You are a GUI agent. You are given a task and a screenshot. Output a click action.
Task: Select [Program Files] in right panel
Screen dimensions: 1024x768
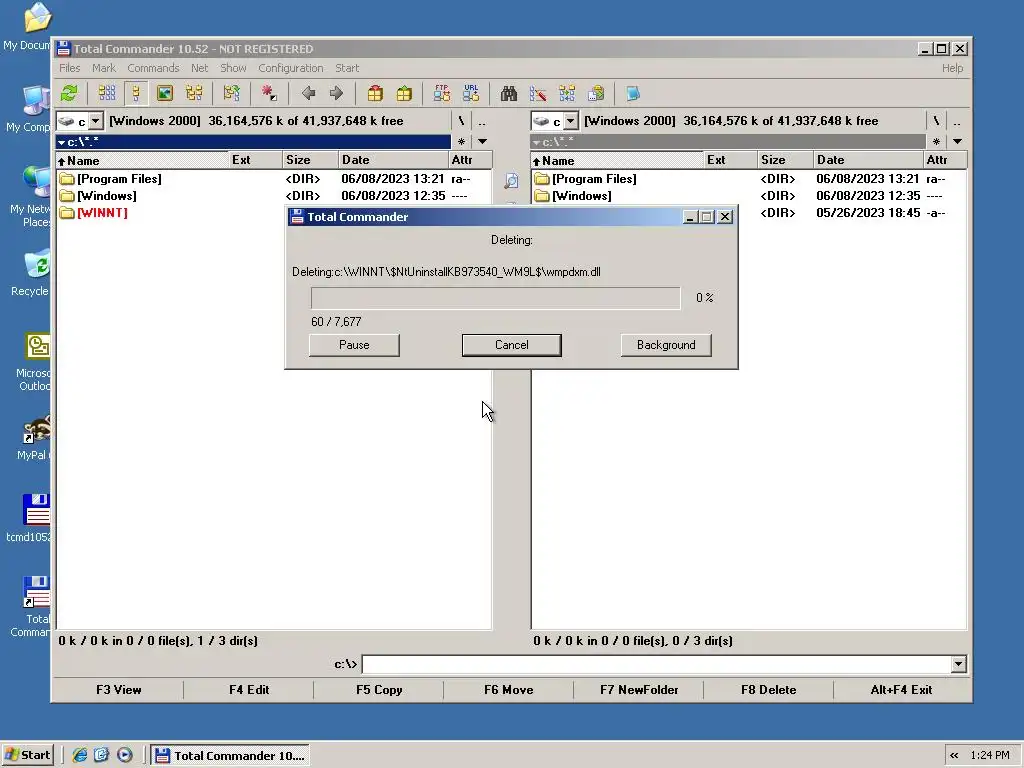click(x=594, y=179)
